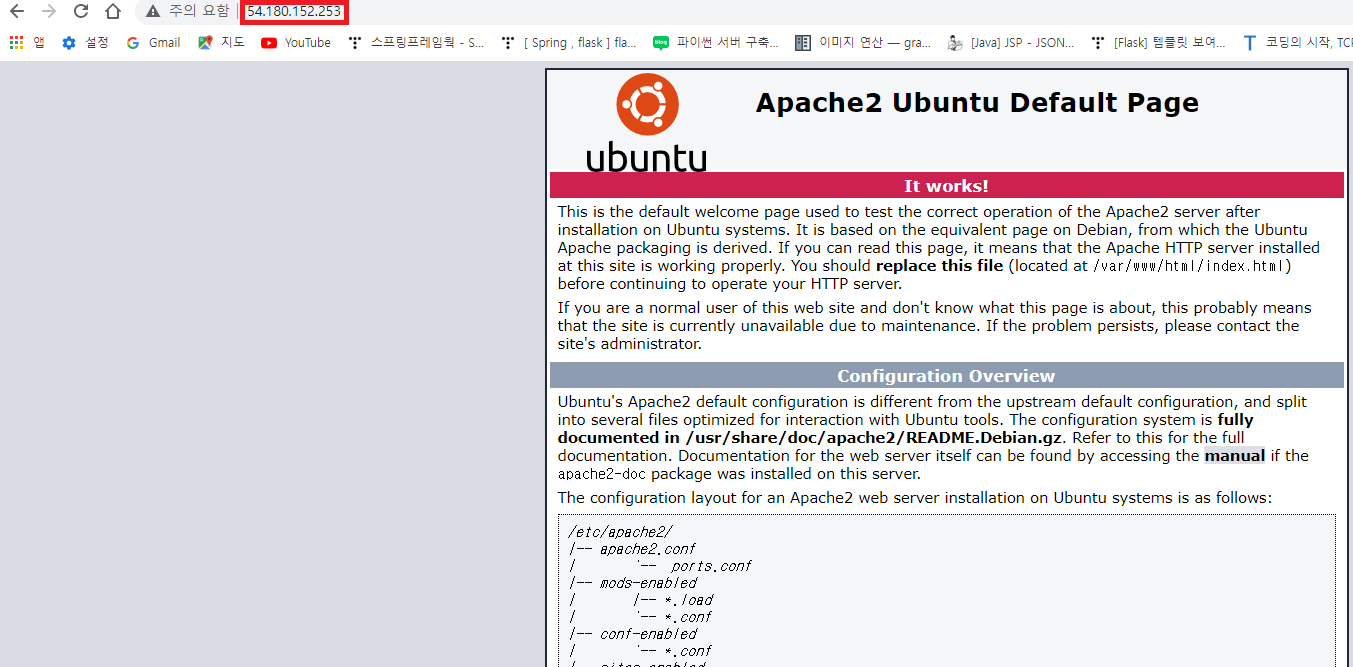Open the 지도 maps bookmark
This screenshot has width=1353, height=667.
(221, 43)
